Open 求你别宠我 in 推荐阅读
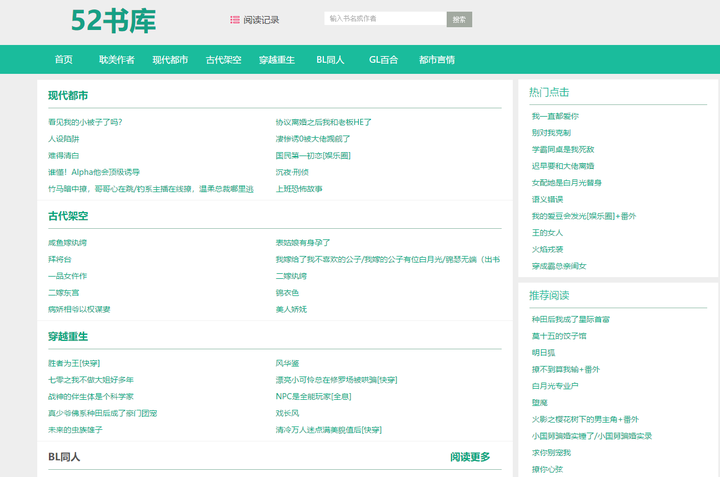720x477 pixels. [551, 453]
